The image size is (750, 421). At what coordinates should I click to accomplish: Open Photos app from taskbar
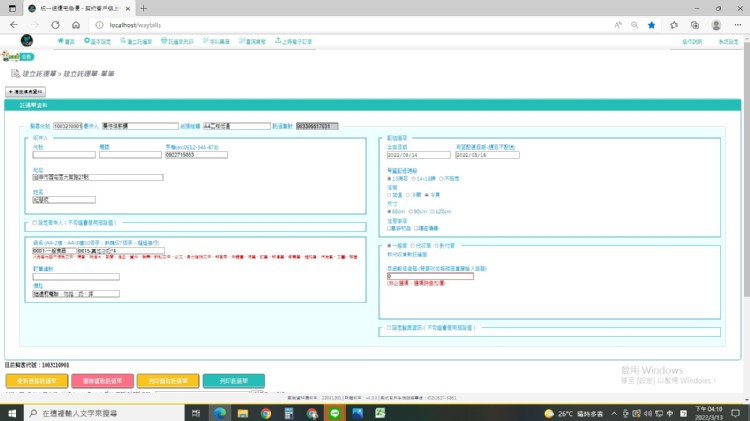pyautogui.click(x=357, y=413)
